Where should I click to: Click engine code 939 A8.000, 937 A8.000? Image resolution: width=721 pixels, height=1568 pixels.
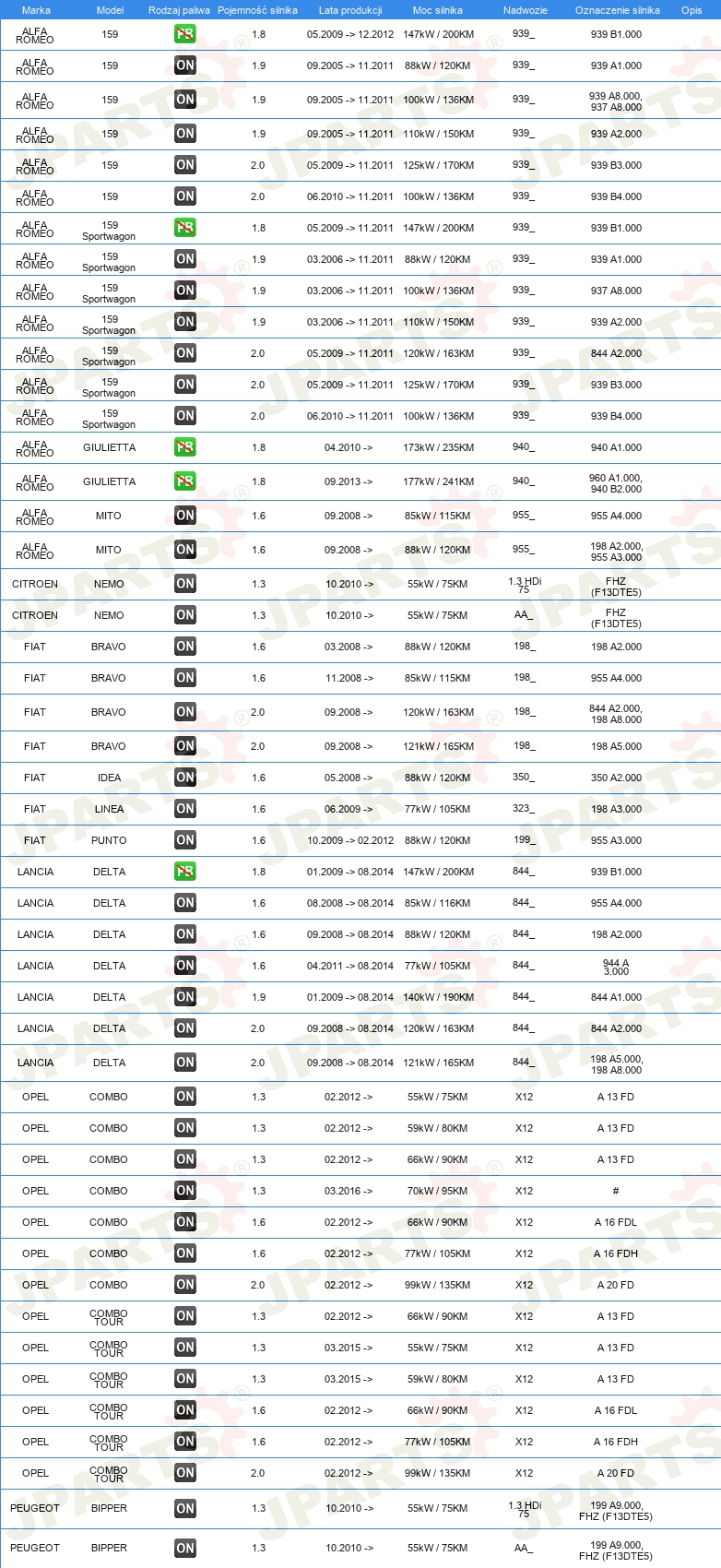click(616, 101)
